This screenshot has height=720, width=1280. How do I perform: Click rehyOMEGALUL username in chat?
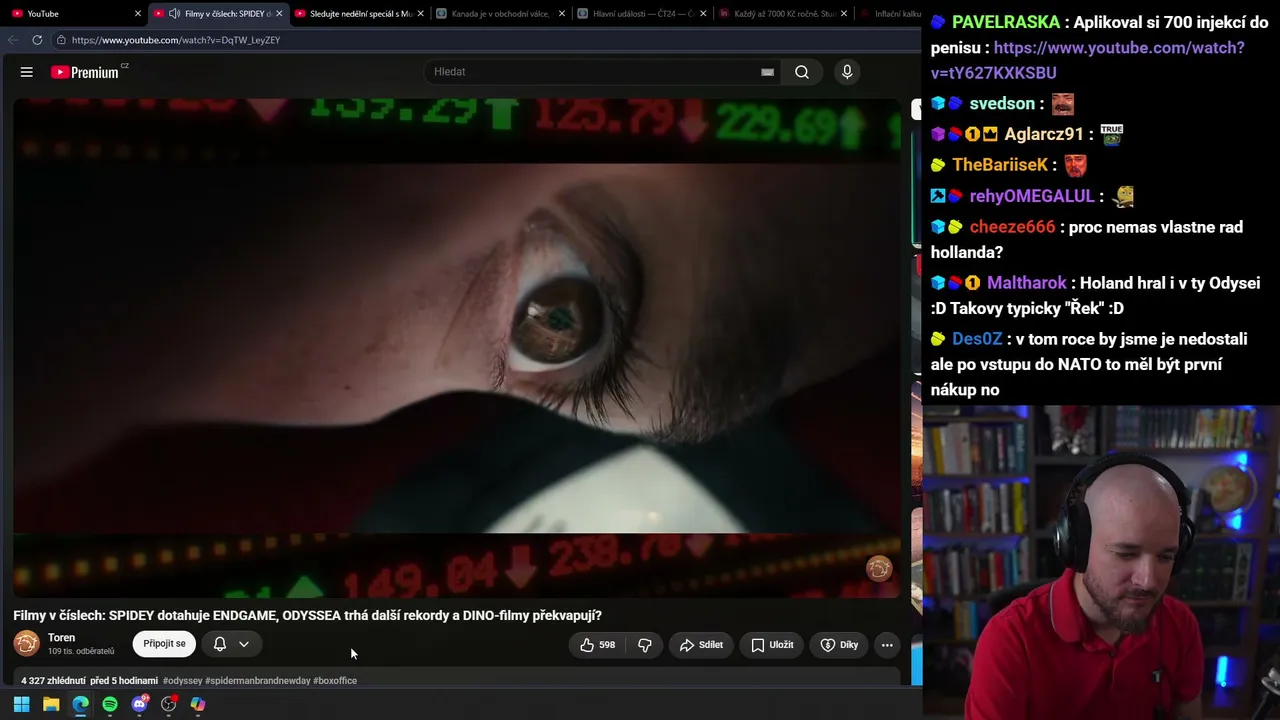[1032, 196]
